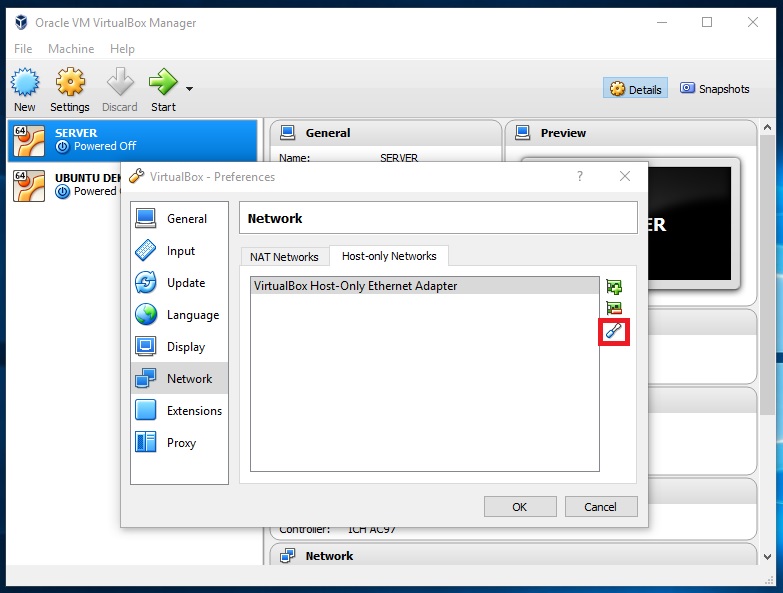783x593 pixels.
Task: Open Update preferences category
Action: tap(179, 283)
